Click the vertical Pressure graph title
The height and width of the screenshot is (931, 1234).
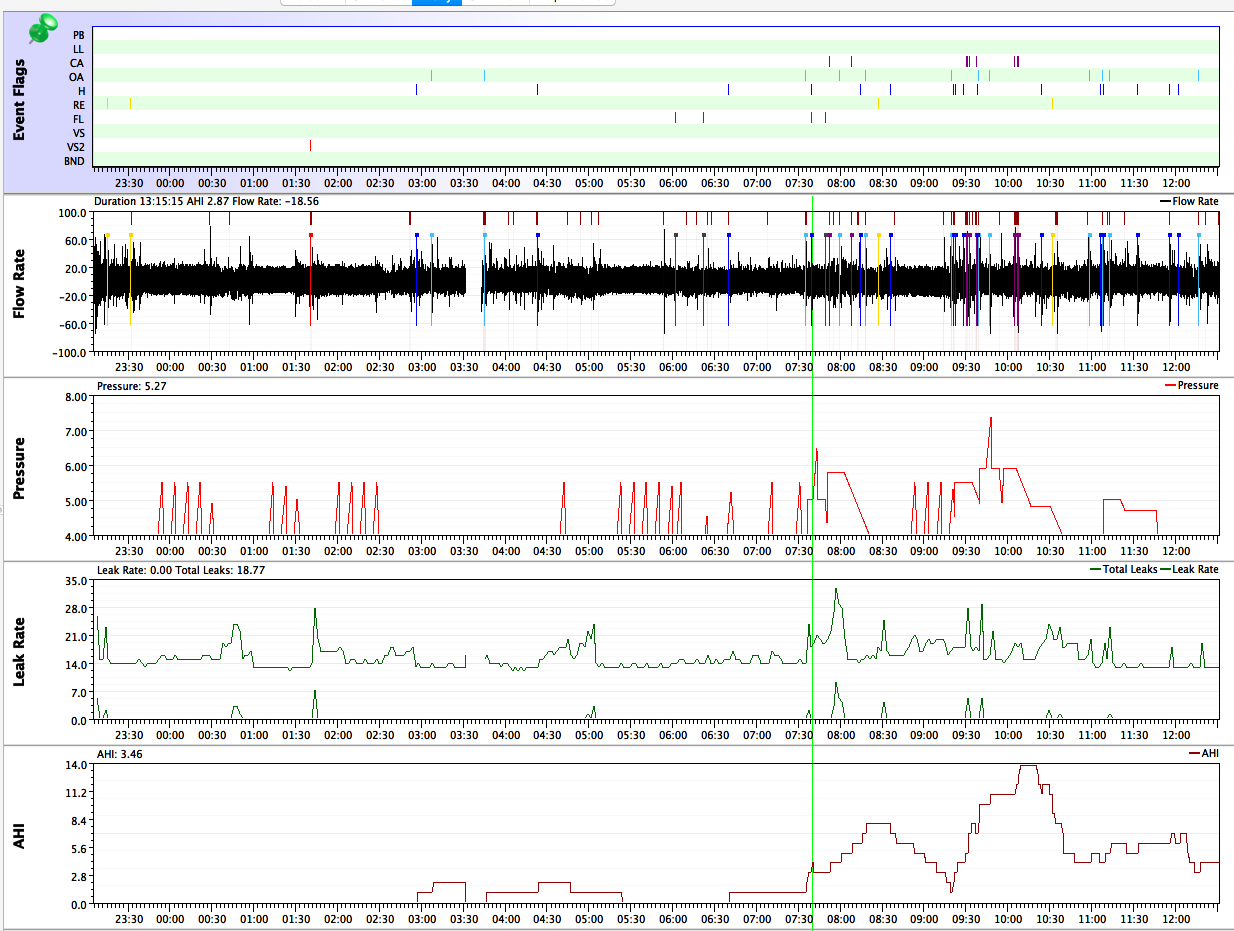coord(21,469)
